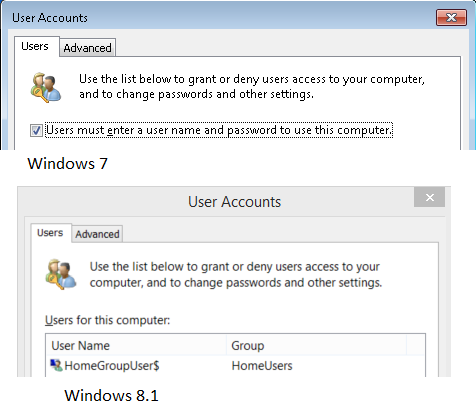The width and height of the screenshot is (476, 411).
Task: Open Advanced tab in Windows 8.1 dialog
Action: (x=97, y=234)
